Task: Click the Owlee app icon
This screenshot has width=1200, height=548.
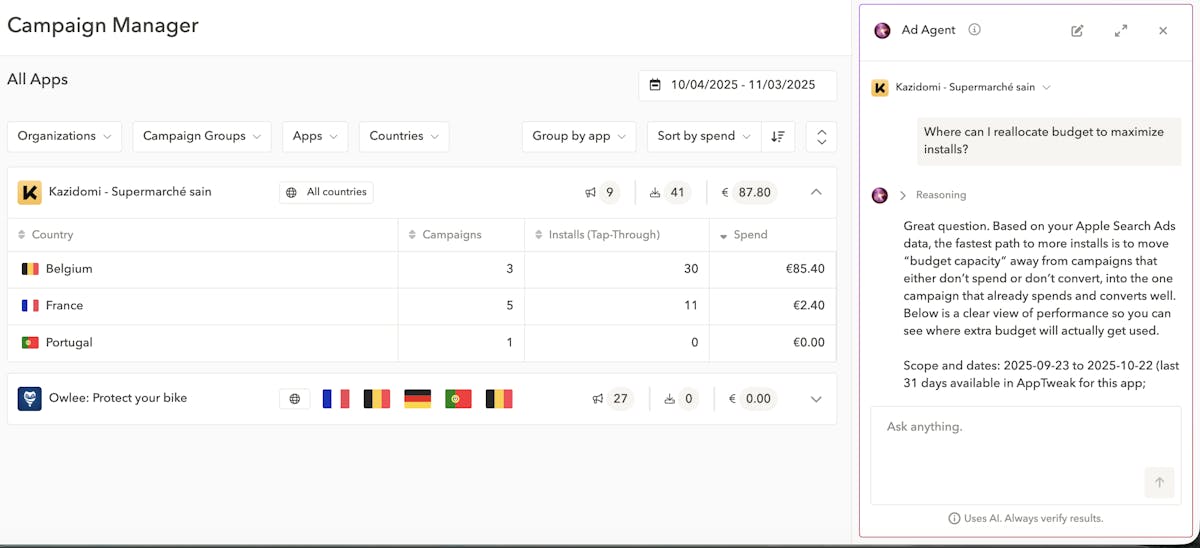Action: tap(30, 399)
